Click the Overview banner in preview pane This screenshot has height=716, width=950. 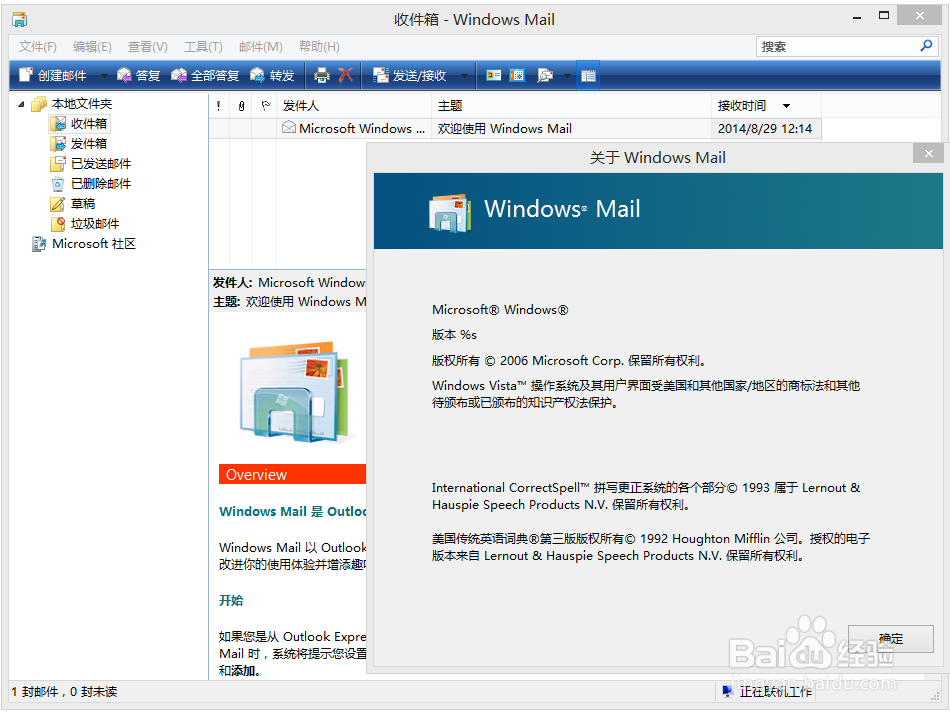[292, 474]
